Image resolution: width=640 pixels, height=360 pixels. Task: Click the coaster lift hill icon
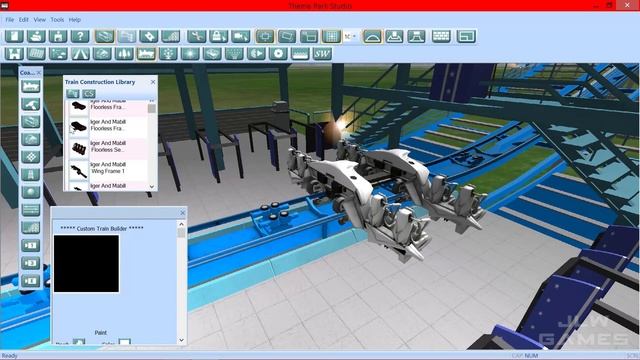click(x=171, y=36)
